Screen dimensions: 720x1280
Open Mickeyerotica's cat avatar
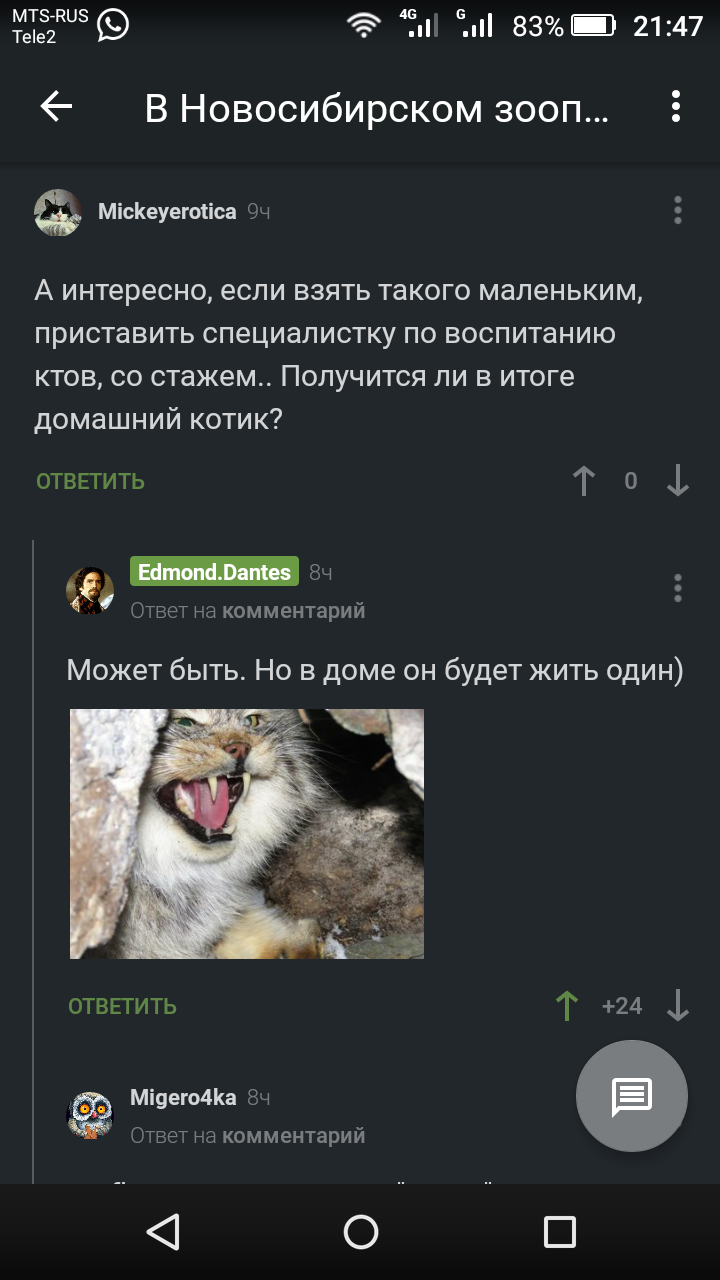58,212
